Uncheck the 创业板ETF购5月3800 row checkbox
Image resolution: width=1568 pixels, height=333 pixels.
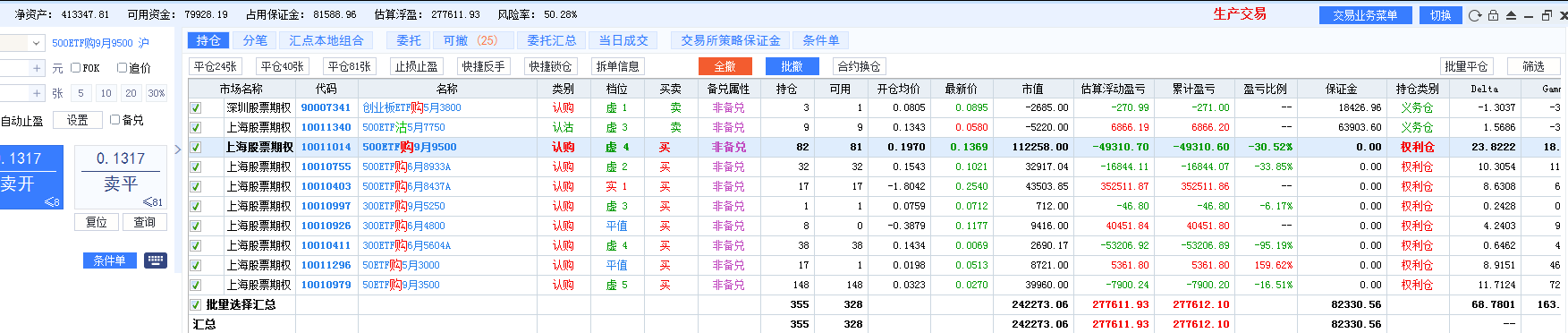tap(196, 107)
